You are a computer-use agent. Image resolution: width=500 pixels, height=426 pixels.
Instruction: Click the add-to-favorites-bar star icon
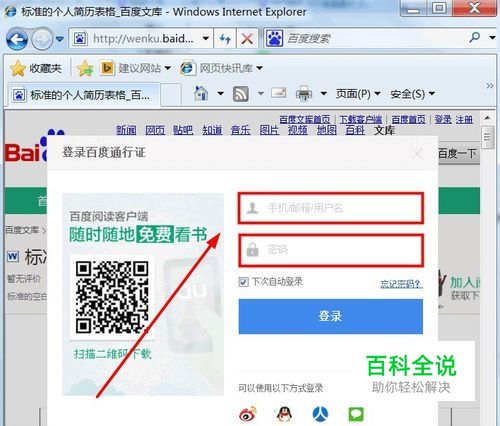tap(85, 68)
